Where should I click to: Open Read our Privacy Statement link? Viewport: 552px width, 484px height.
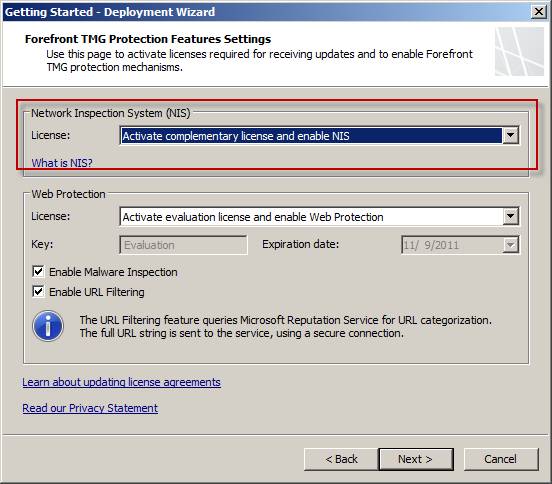[x=90, y=408]
